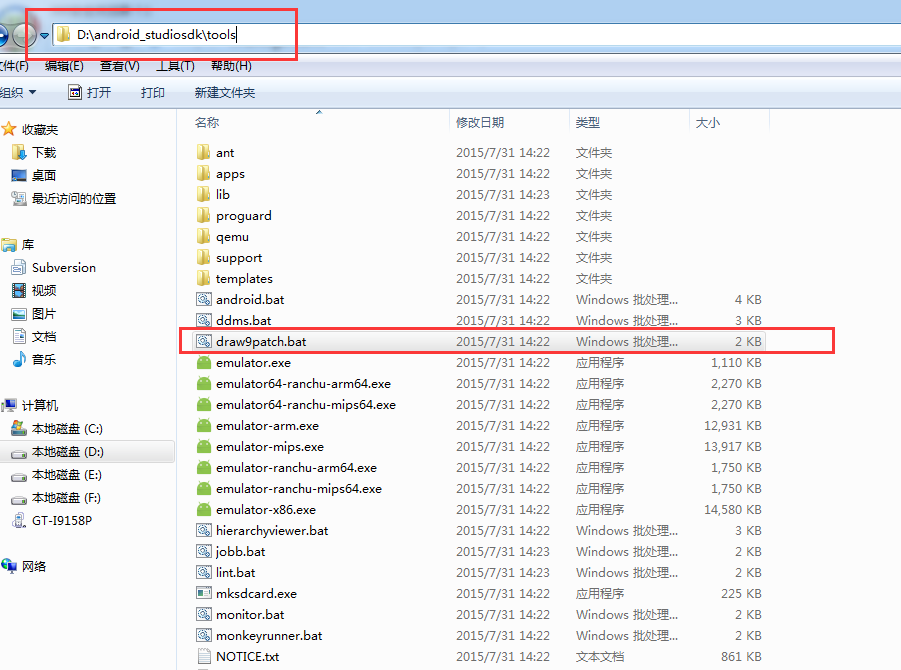Open the 组织 dropdown in toolbar
This screenshot has width=901, height=670.
click(18, 93)
